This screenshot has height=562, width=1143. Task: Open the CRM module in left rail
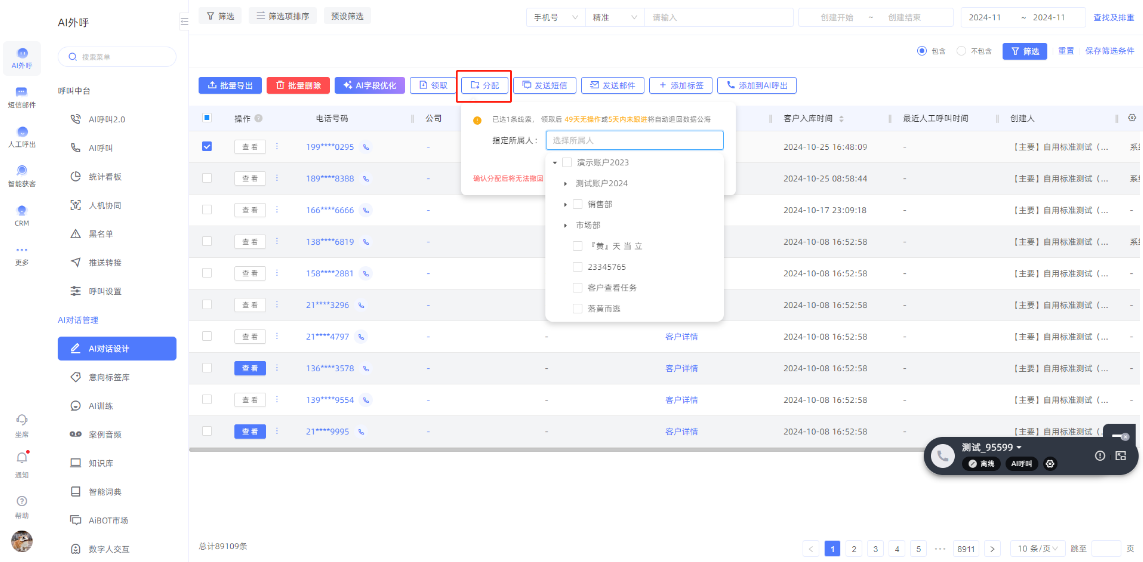[x=22, y=213]
